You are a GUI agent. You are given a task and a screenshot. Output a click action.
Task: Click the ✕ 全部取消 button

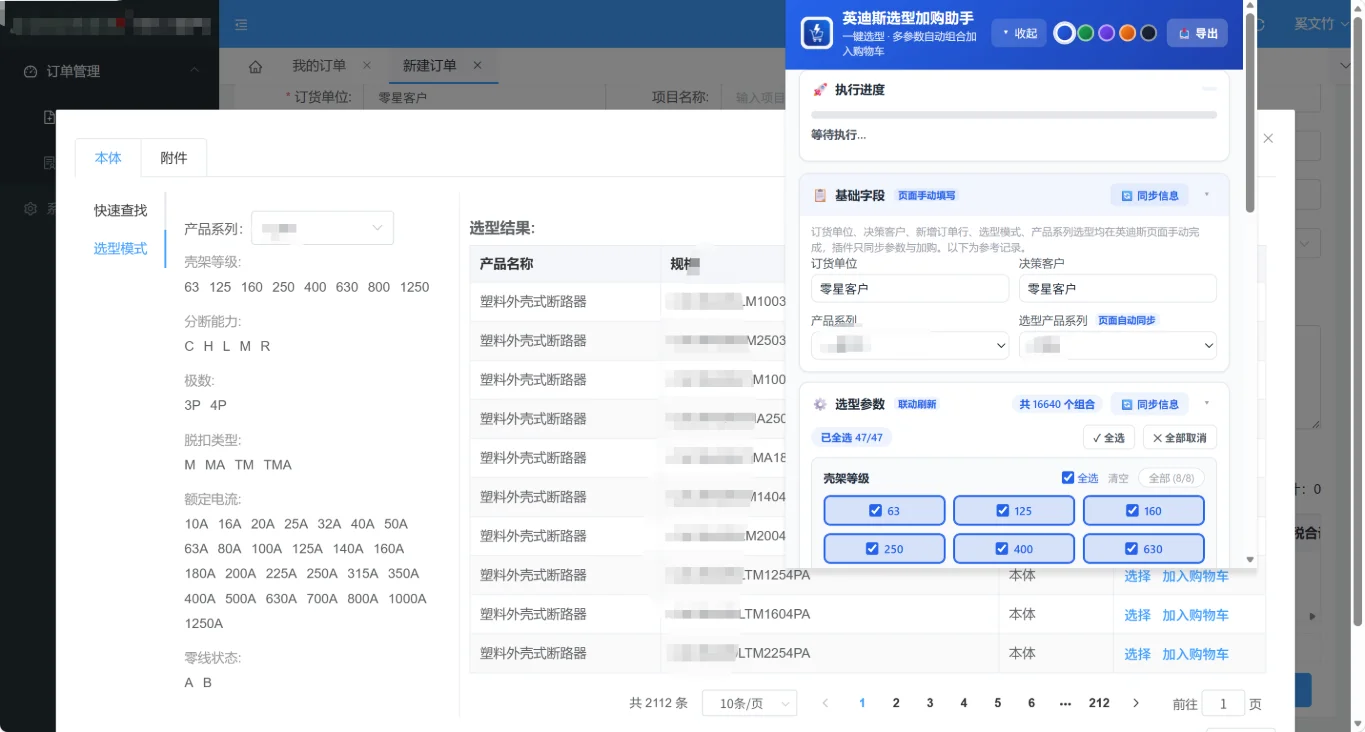tap(1180, 438)
